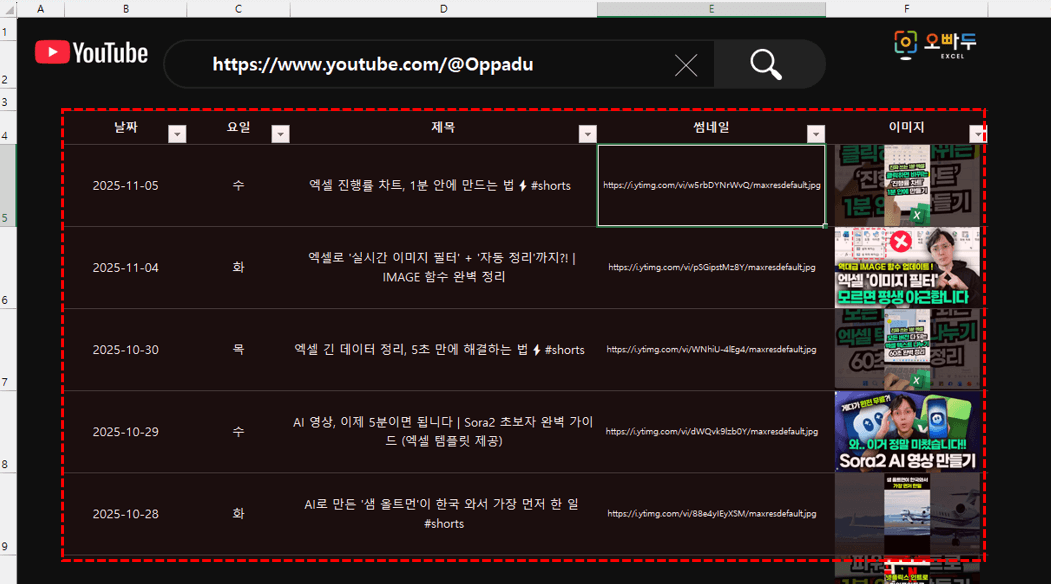
Task: Open the 썸네일 column filter dropdown
Action: [x=816, y=134]
